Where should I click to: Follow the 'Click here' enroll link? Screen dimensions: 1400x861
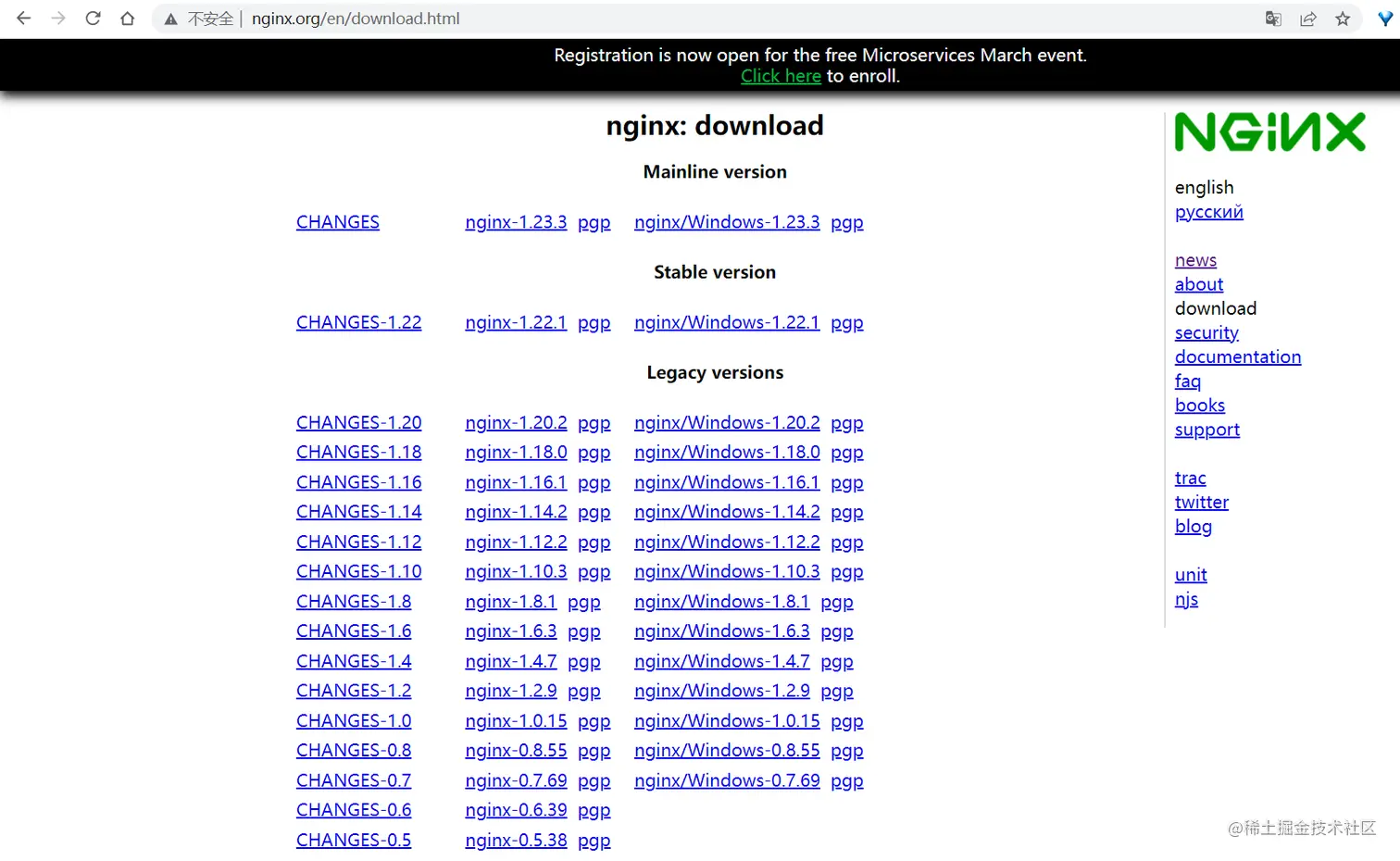[781, 76]
